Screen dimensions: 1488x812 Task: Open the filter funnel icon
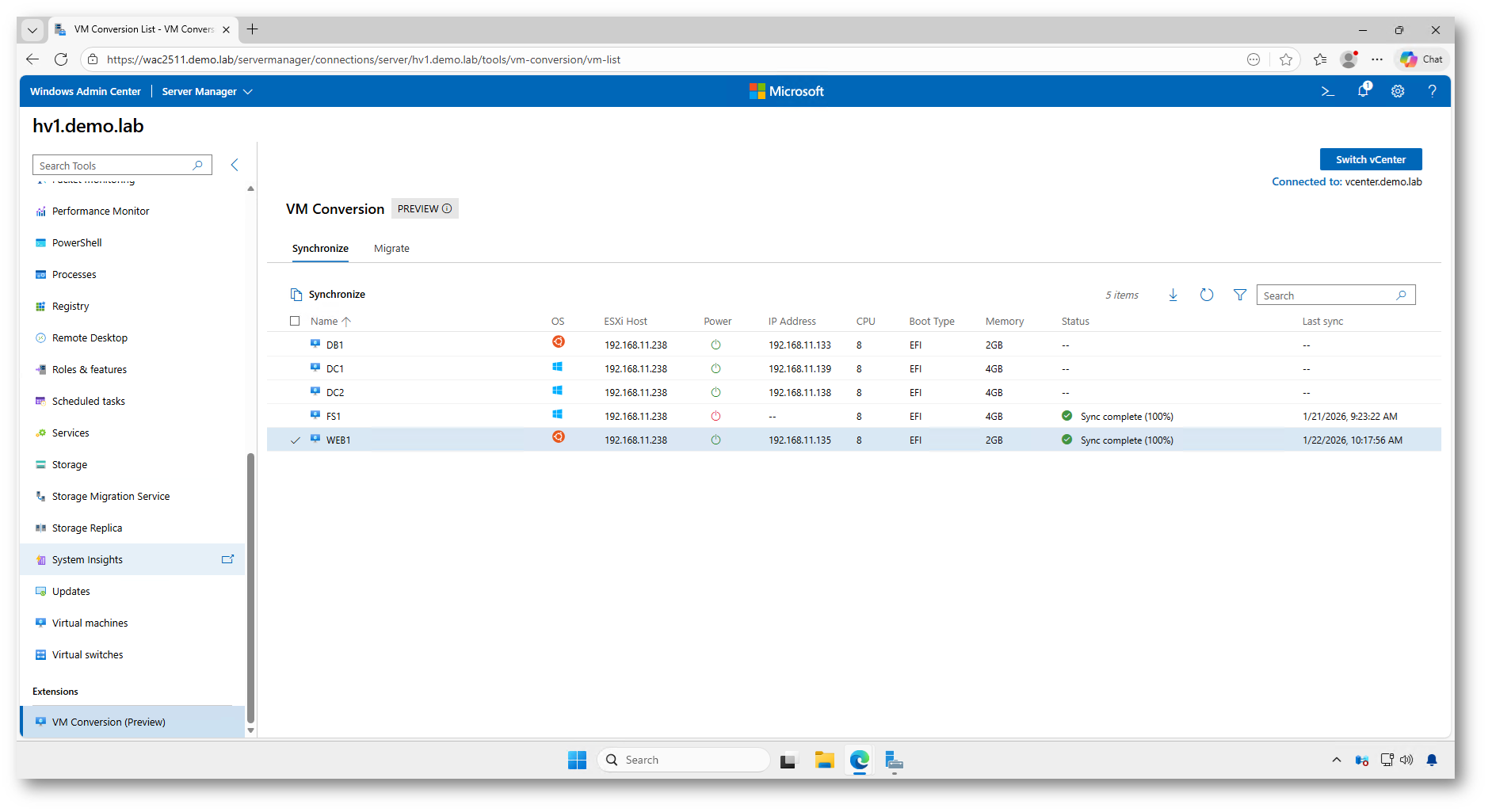pyautogui.click(x=1240, y=295)
